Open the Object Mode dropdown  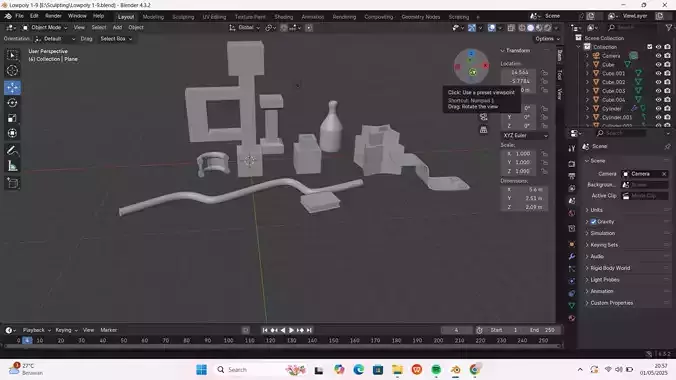click(45, 28)
